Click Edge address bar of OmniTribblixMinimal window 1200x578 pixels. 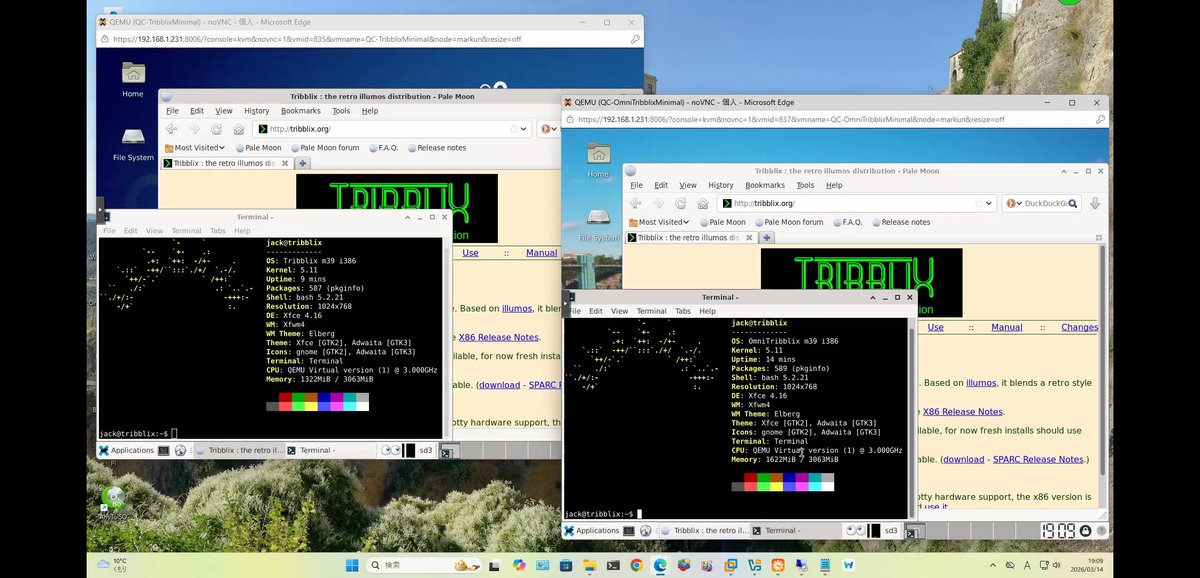[x=833, y=119]
